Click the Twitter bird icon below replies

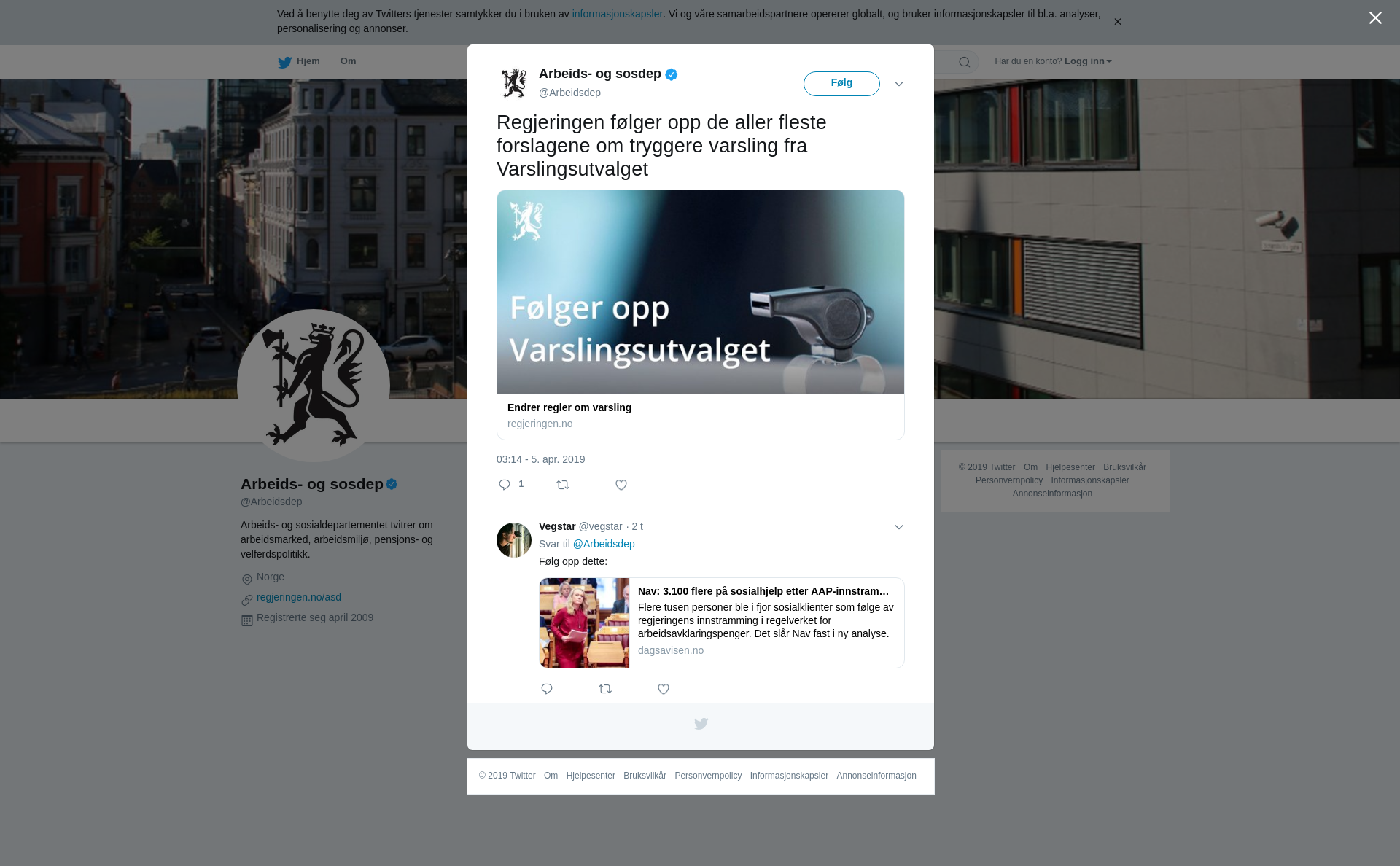pyautogui.click(x=701, y=724)
